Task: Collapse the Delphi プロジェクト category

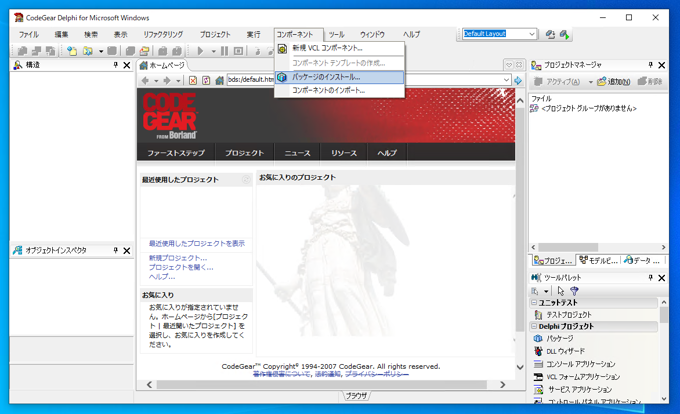Action: point(534,326)
